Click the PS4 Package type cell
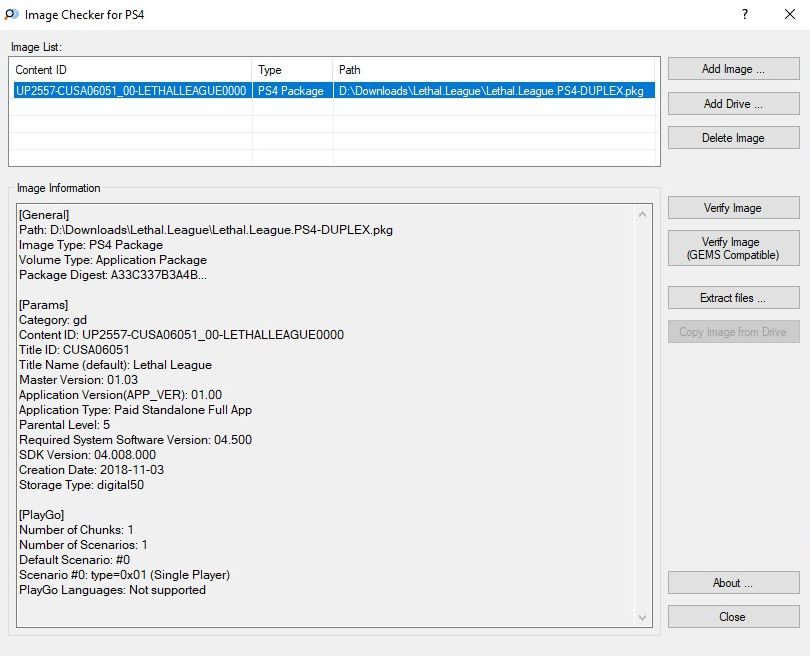Screen dimensions: 810x656 pyautogui.click(x=291, y=91)
